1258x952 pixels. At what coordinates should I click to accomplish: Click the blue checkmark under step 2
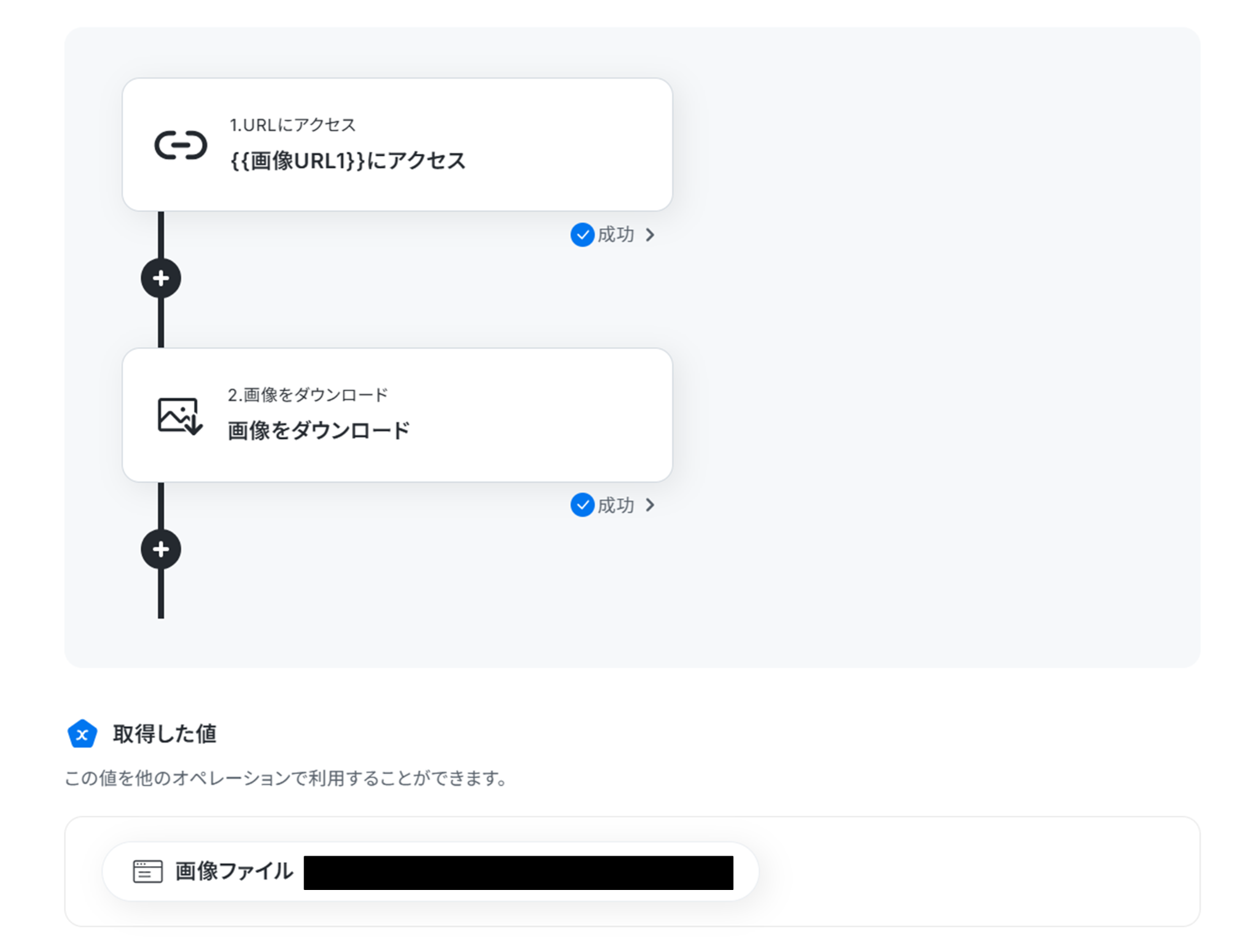pyautogui.click(x=582, y=505)
